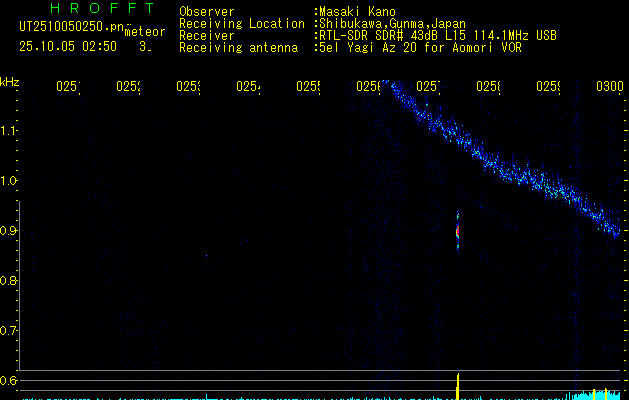Click the 'Receiving Location' field label
Viewport: 629px width, 400px height.
(x=241, y=23)
